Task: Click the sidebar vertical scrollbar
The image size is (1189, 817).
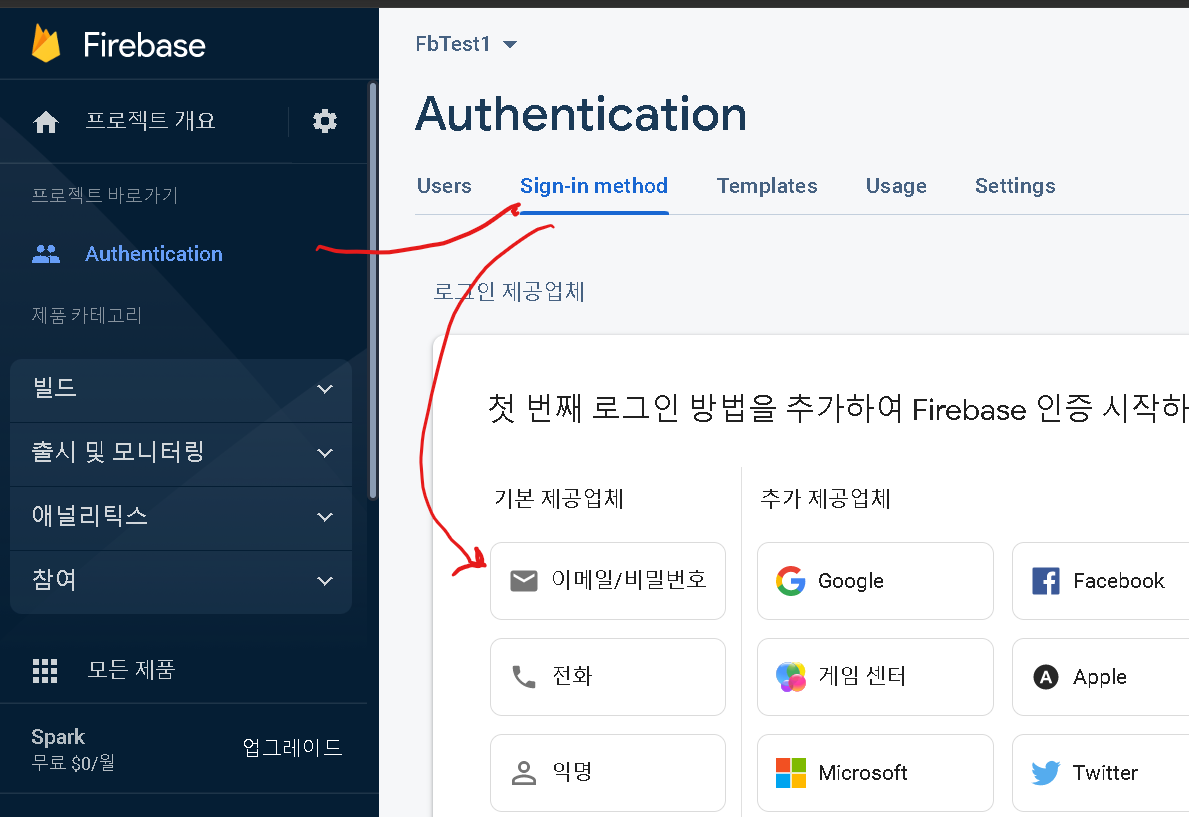Action: (x=372, y=291)
